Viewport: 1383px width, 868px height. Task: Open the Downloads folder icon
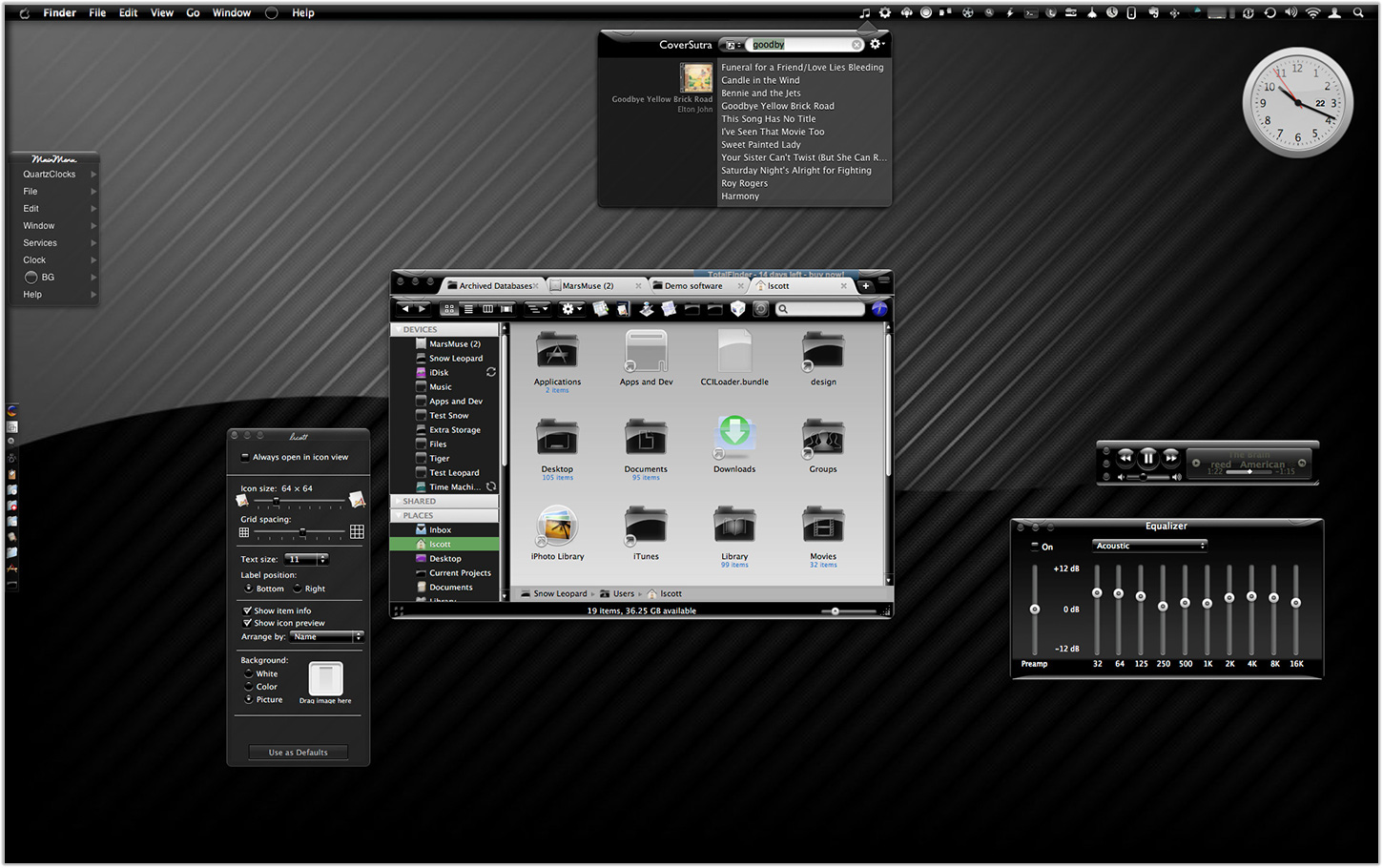pyautogui.click(x=734, y=438)
